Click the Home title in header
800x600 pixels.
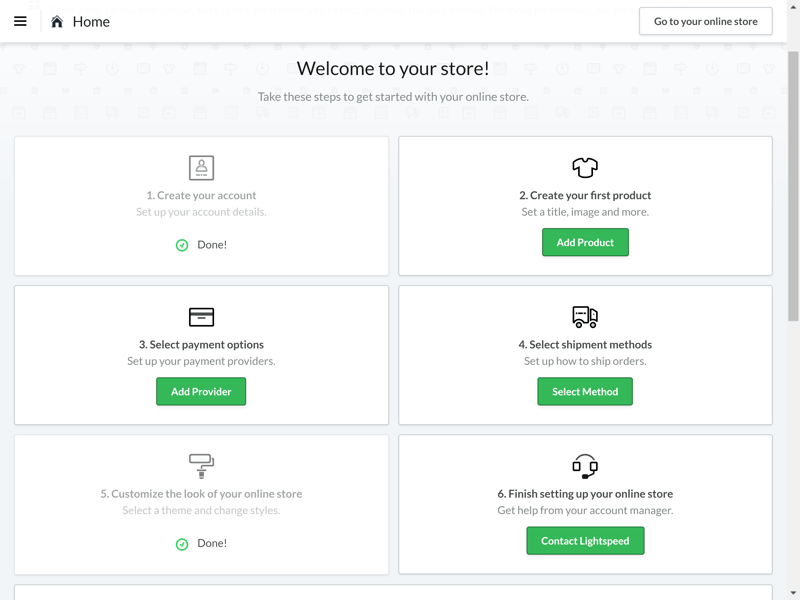pyautogui.click(x=91, y=21)
